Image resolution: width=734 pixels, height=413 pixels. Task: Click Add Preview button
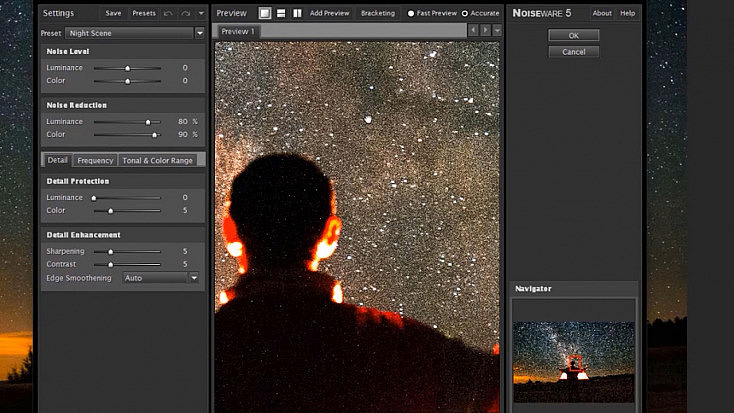click(330, 13)
